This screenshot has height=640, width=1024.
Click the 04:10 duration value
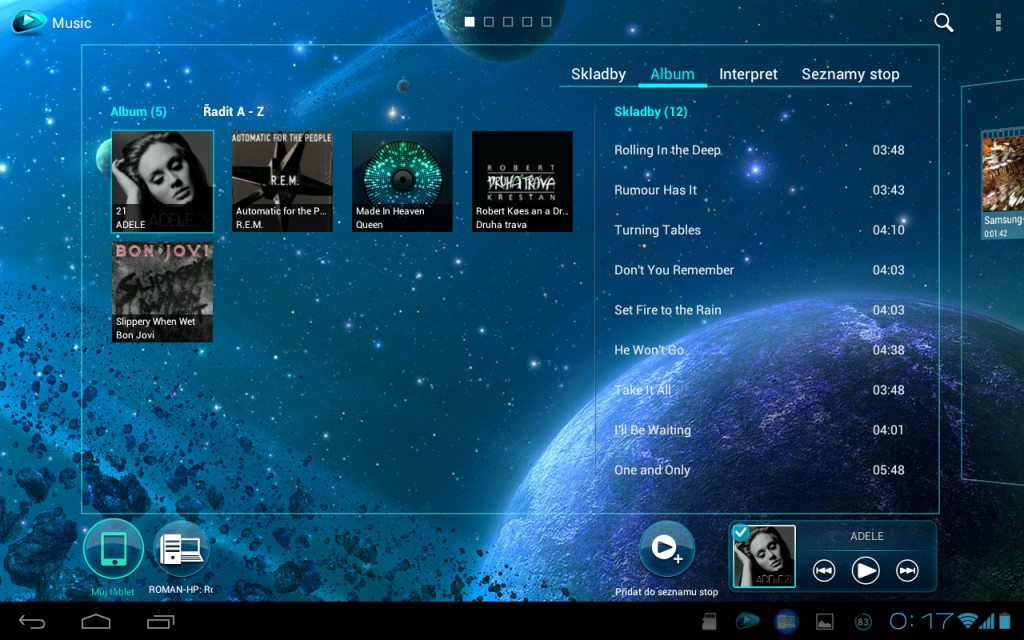(888, 230)
